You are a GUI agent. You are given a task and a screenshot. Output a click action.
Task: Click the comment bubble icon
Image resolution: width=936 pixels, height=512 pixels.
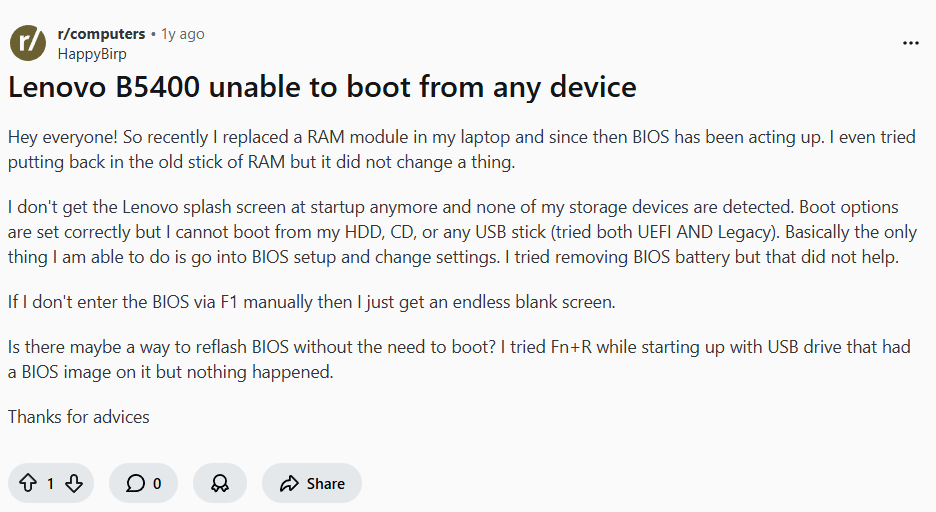tap(135, 484)
